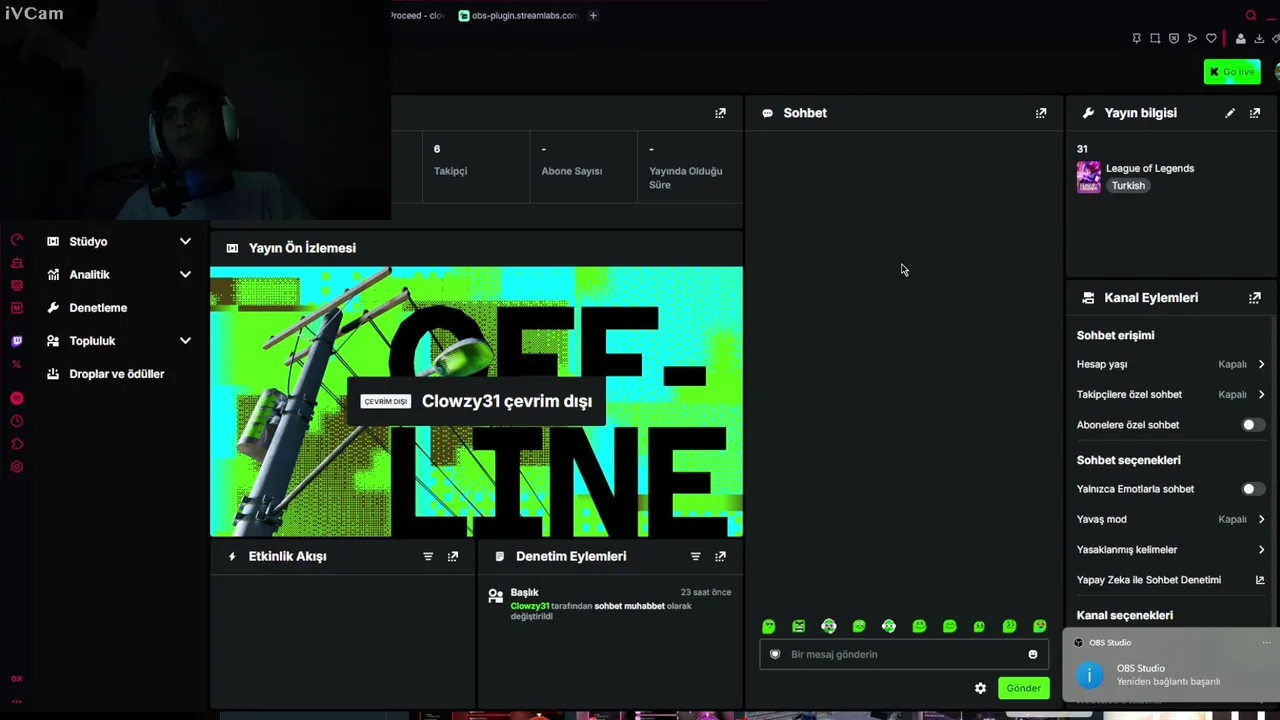Click the Turkish language tag
The height and width of the screenshot is (720, 1280).
(1128, 185)
